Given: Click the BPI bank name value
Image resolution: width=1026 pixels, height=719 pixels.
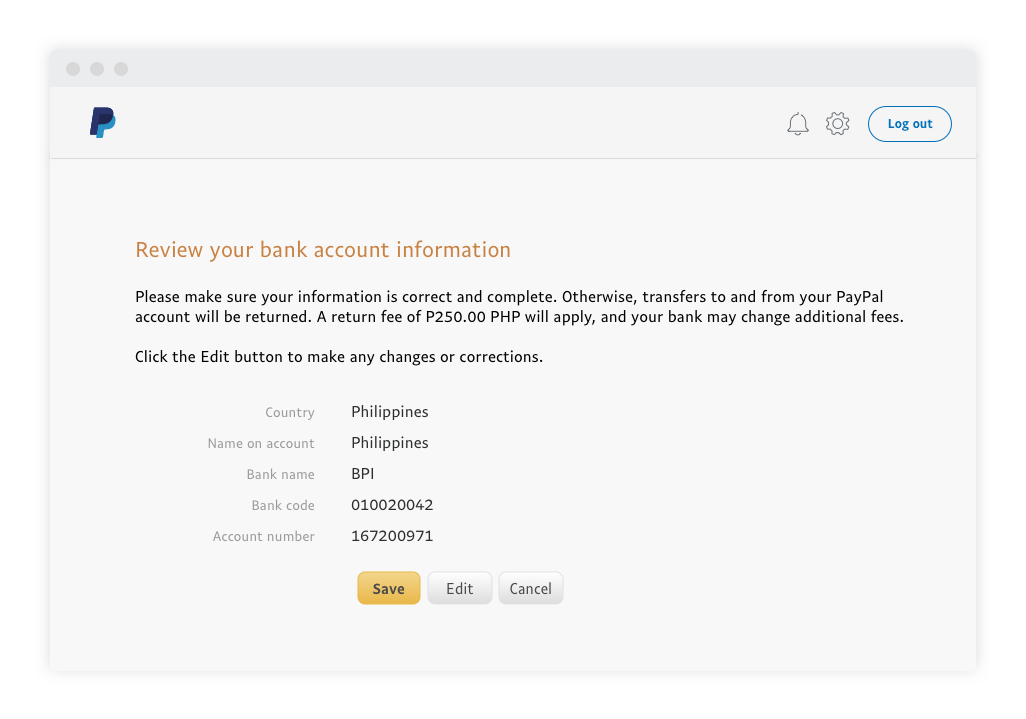Looking at the screenshot, I should click(x=362, y=474).
